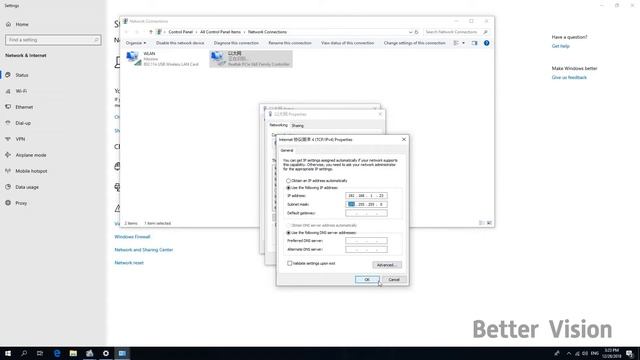Open taskbar search
Screen dimensions: 640x360
[x=24, y=353]
